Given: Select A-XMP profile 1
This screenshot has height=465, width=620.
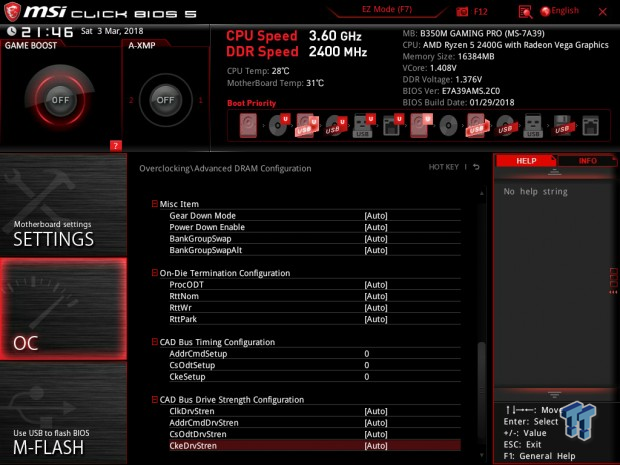Looking at the screenshot, I should point(200,100).
